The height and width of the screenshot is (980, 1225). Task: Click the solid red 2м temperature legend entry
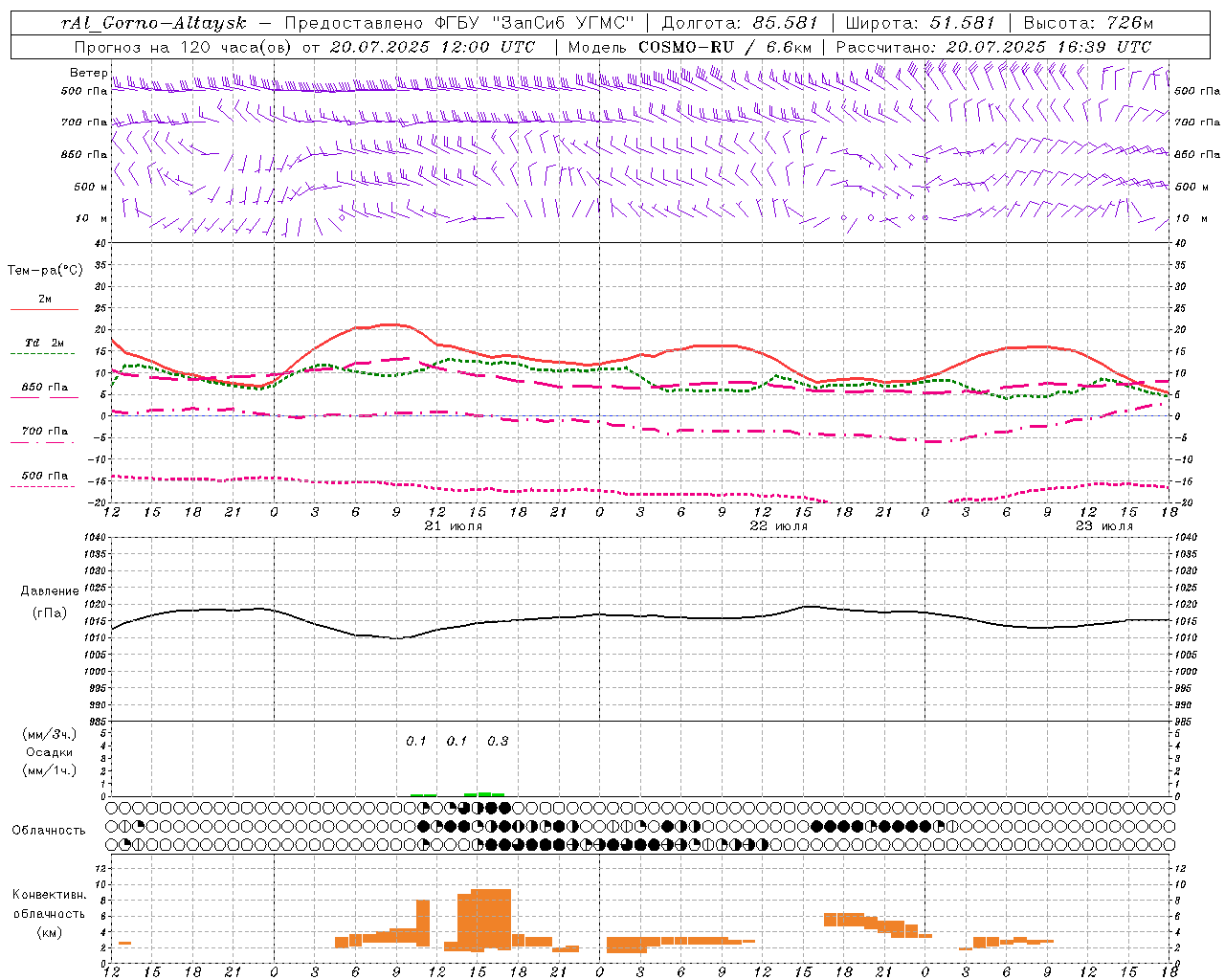44,303
